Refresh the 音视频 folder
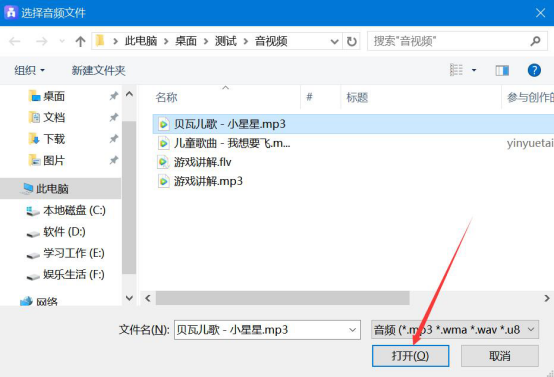This screenshot has width=554, height=377. (352, 42)
